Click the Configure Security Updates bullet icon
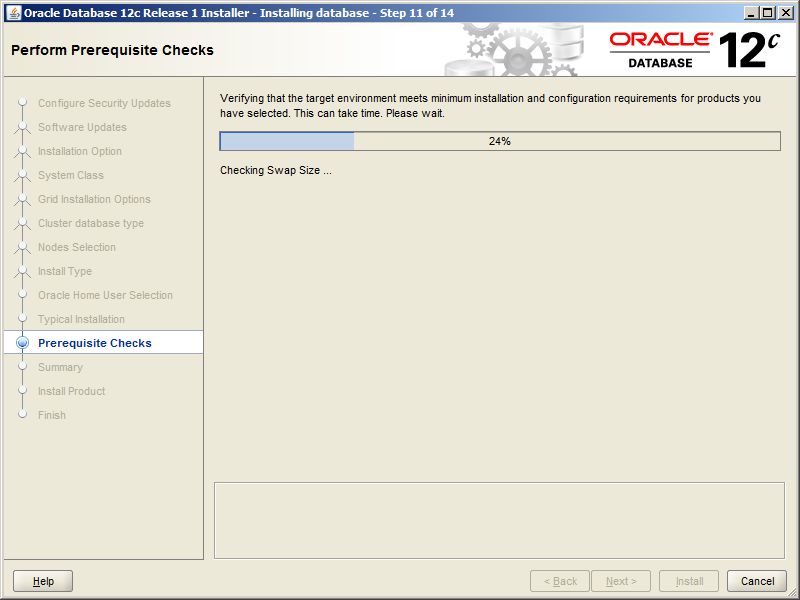800x600 pixels. click(x=22, y=102)
